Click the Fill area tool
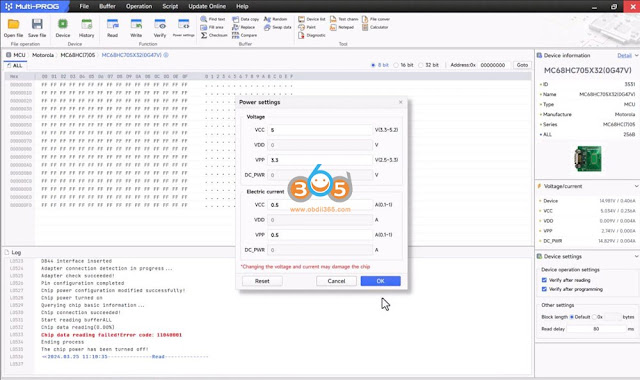Viewport: 640px width, 380px height. tap(212, 27)
